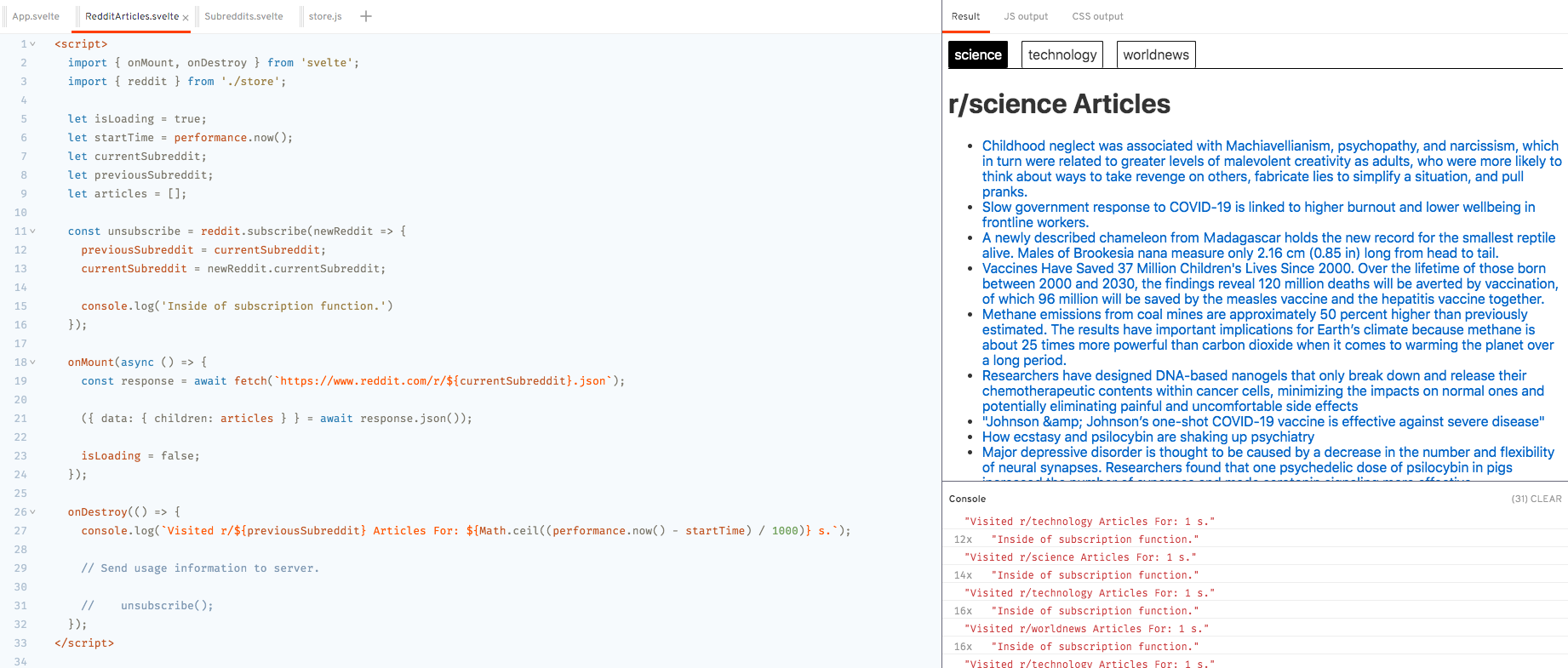Open the DNA-based nanogels article link
Viewport: 1568px width, 668px height.
pyautogui.click(x=1263, y=391)
